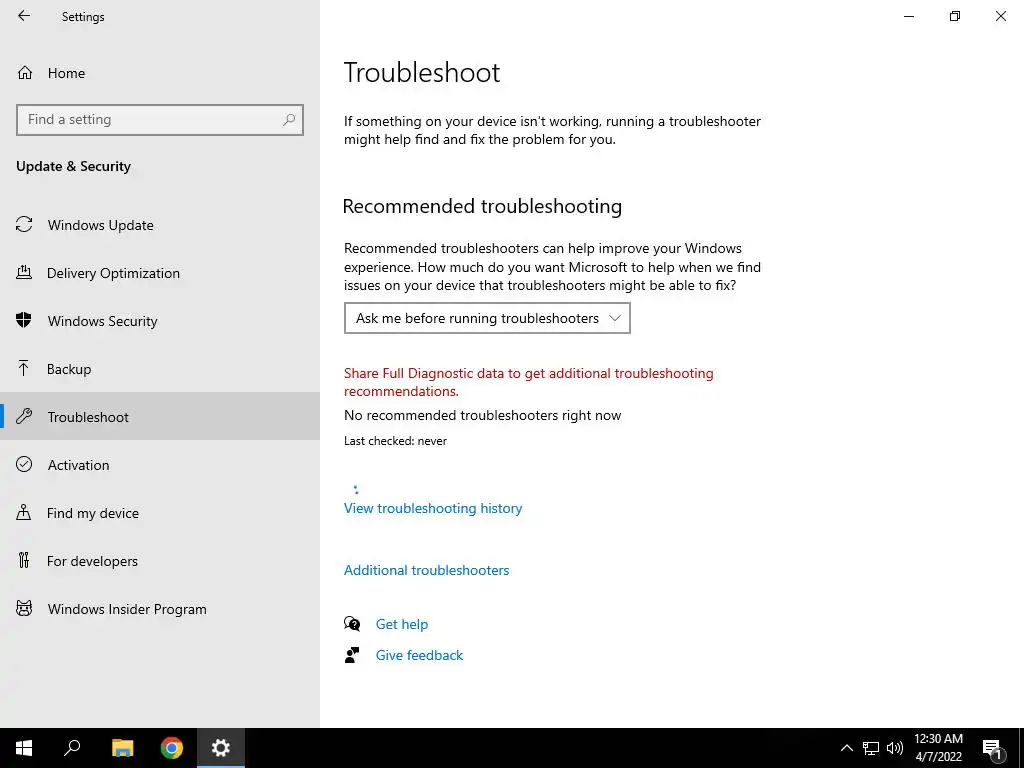Click the Home house icon
This screenshot has width=1024, height=768.
point(25,72)
